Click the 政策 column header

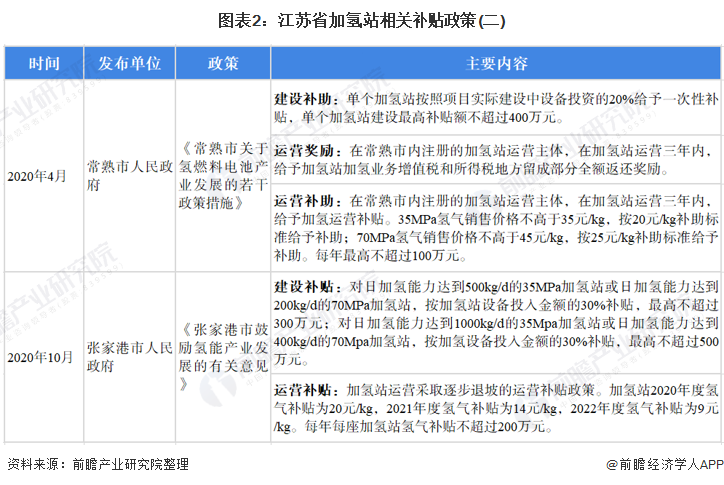click(223, 63)
